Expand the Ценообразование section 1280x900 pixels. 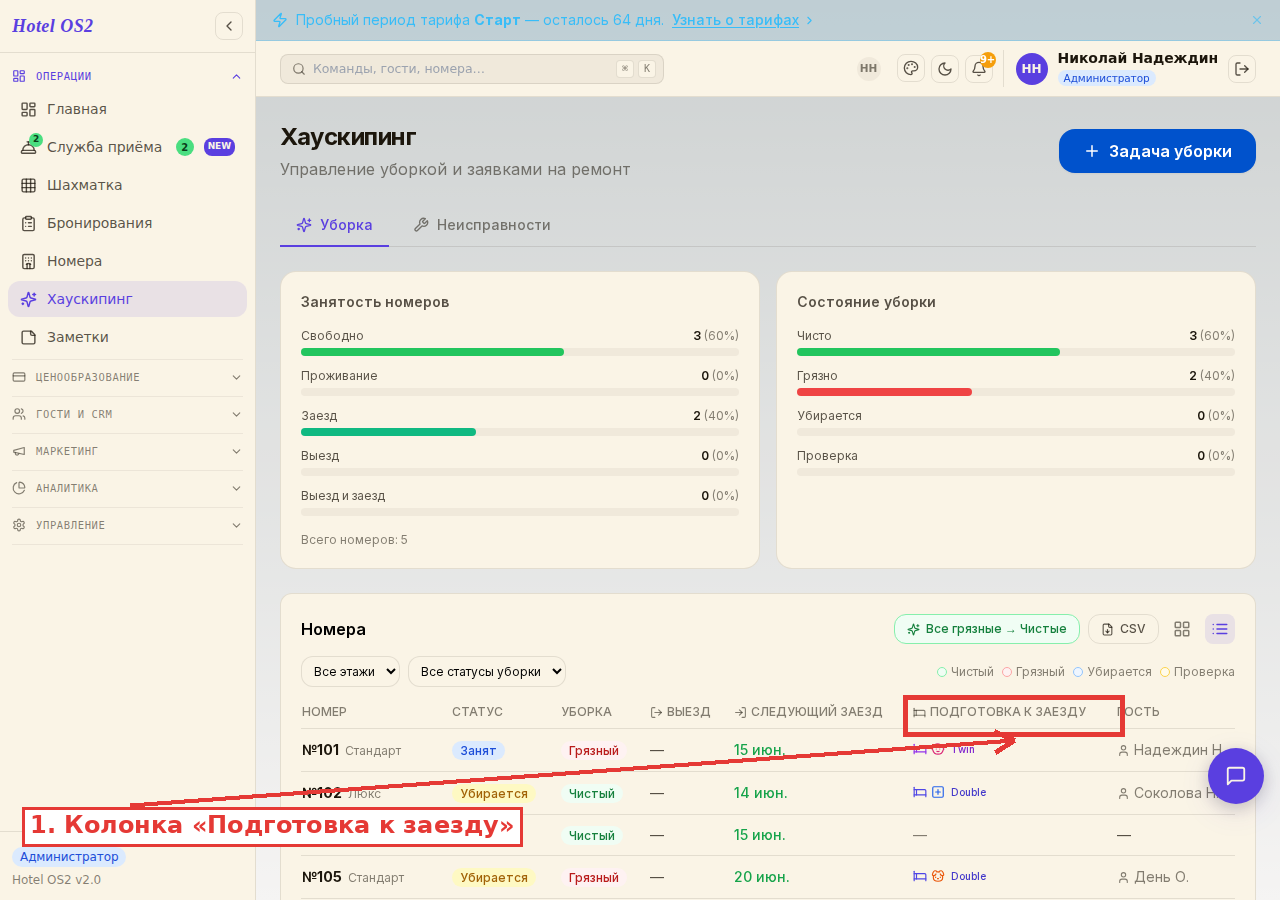coord(127,377)
